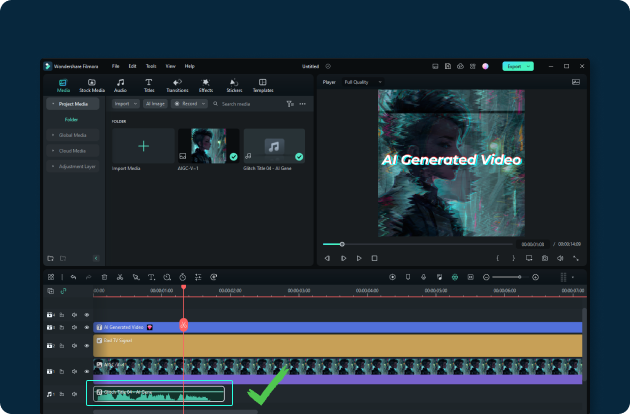Click the zoom in plus on timeline

[535, 277]
